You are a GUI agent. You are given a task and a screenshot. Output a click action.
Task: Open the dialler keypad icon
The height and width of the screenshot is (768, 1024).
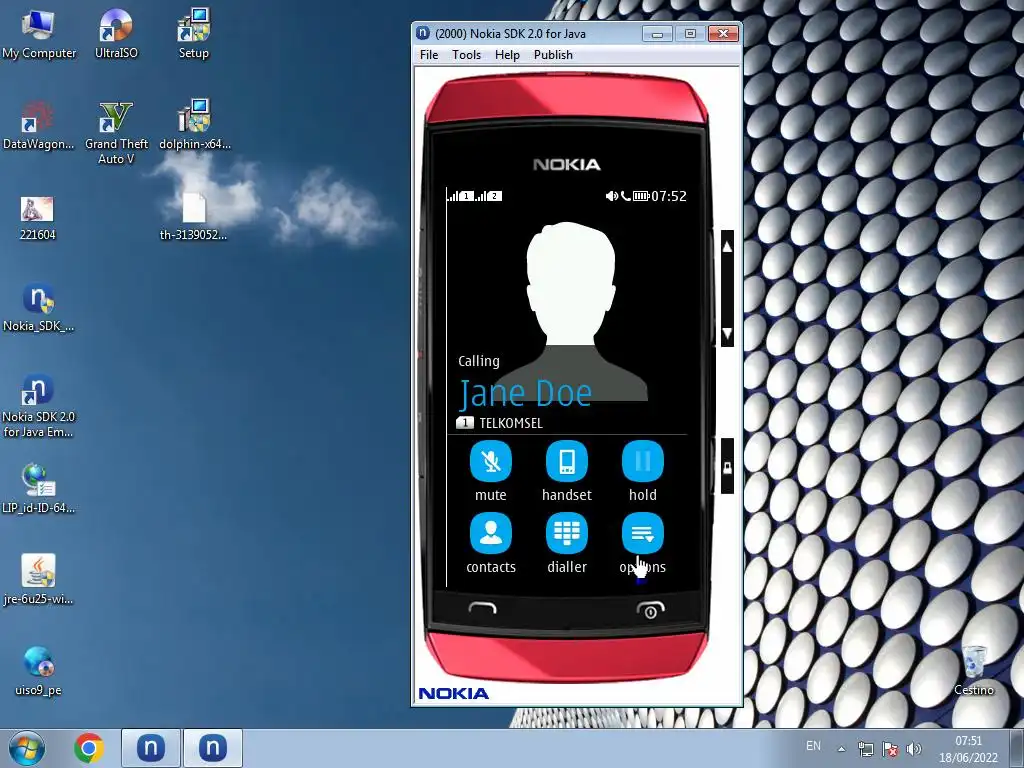567,534
